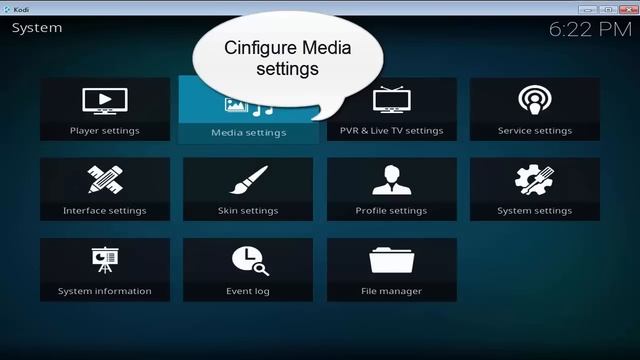Image resolution: width=640 pixels, height=360 pixels.
Task: Select the Media settings label
Action: point(249,133)
